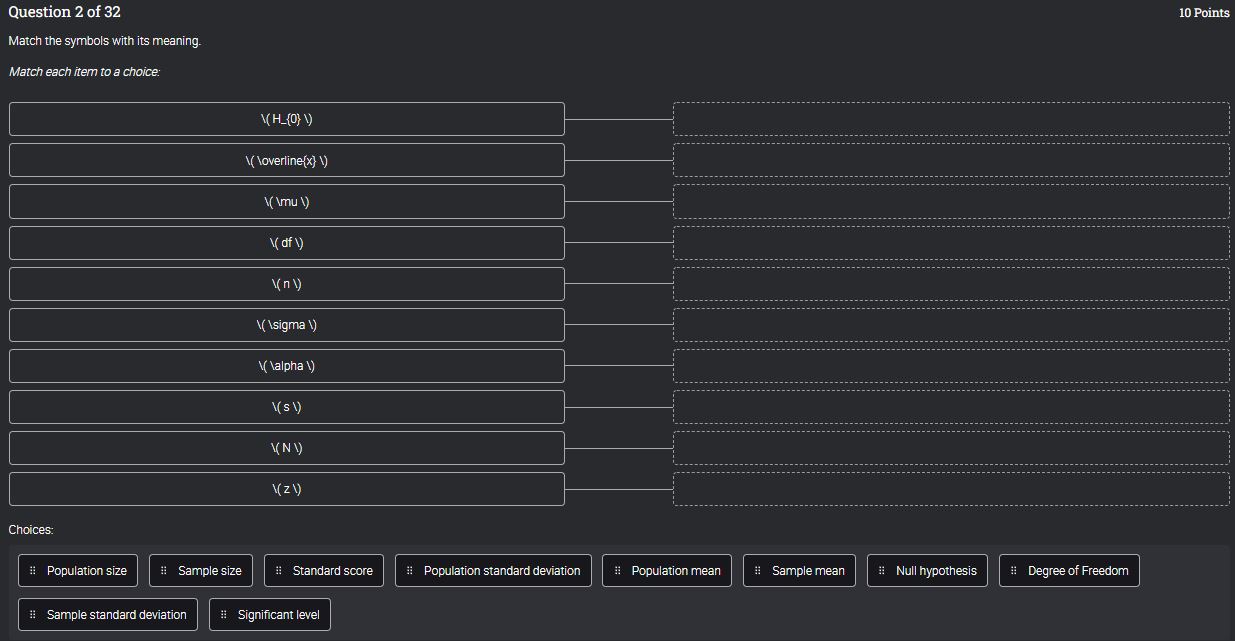This screenshot has height=641, width=1235.
Task: Click the drag handle on Degree of Freedom chip
Action: point(1015,570)
